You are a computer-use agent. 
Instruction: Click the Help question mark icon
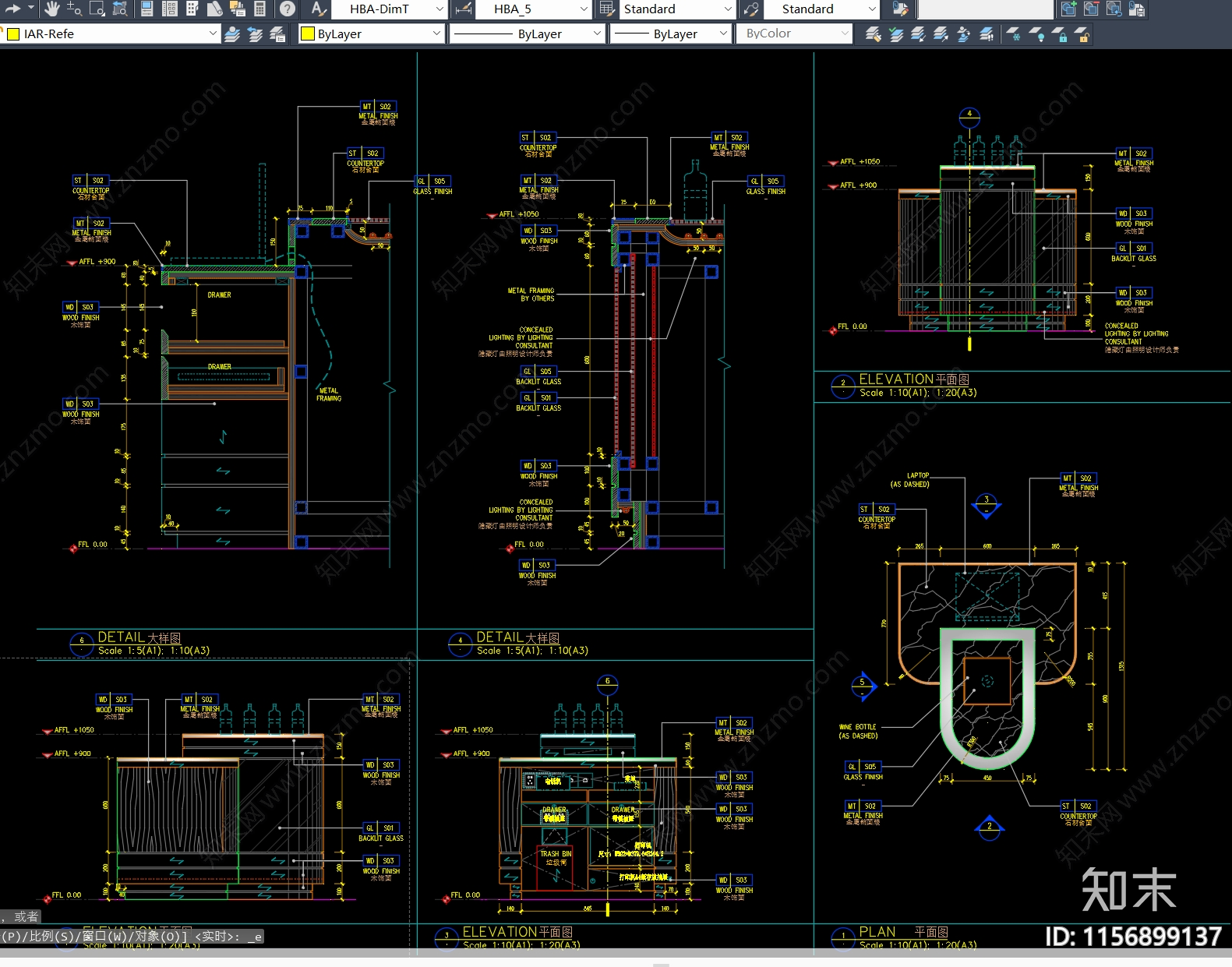pos(288,9)
